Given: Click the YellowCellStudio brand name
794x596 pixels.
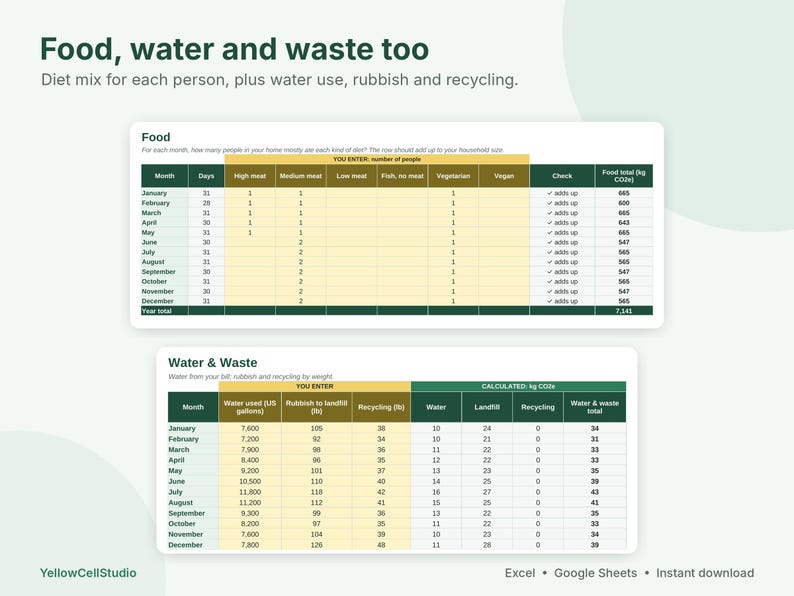Looking at the screenshot, I should coord(88,573).
